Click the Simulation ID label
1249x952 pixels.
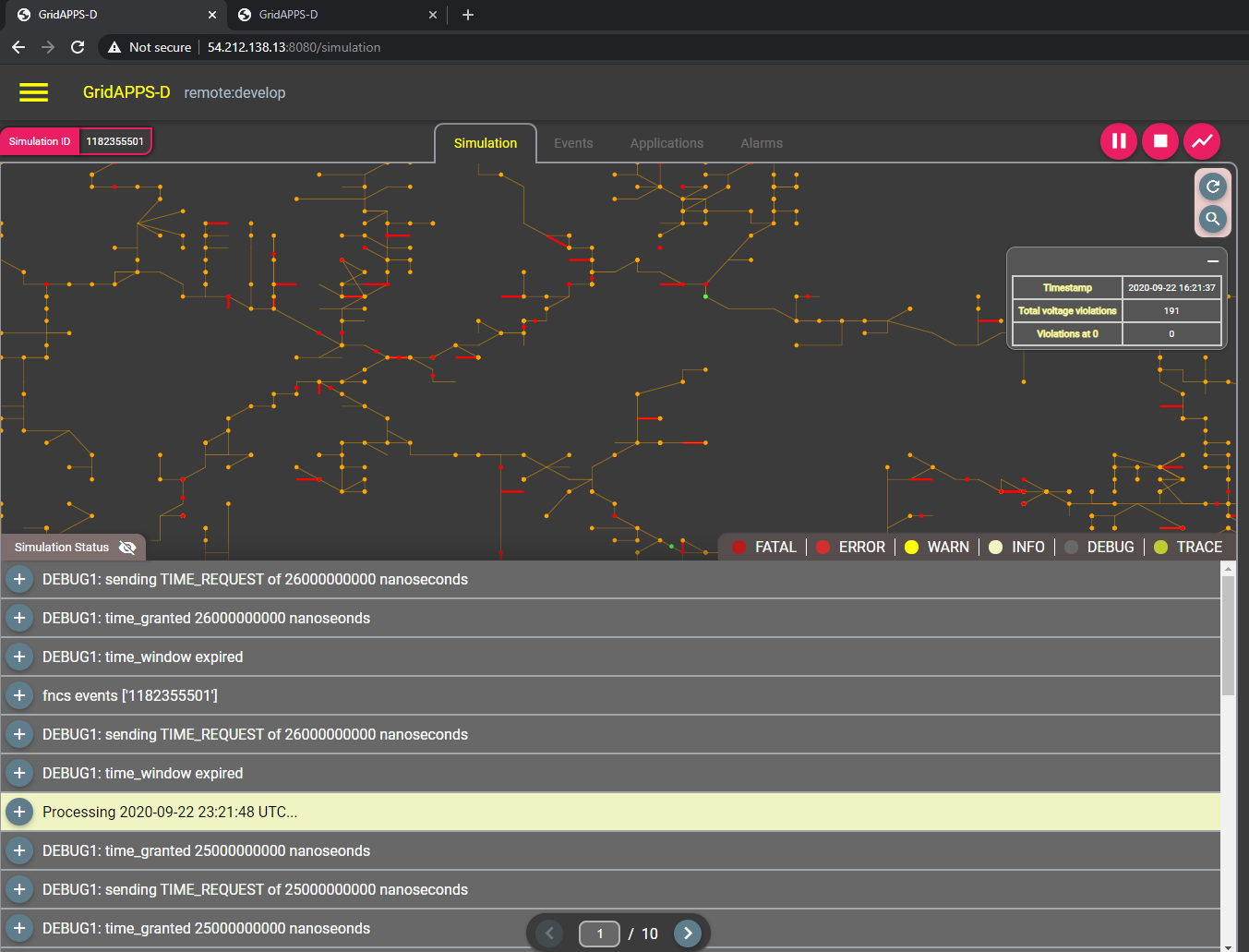pos(40,141)
